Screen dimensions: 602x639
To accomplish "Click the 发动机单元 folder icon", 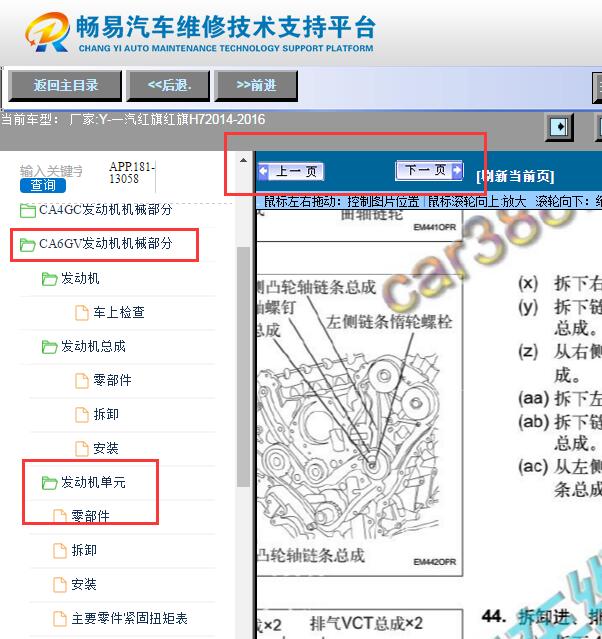I will (x=49, y=483).
